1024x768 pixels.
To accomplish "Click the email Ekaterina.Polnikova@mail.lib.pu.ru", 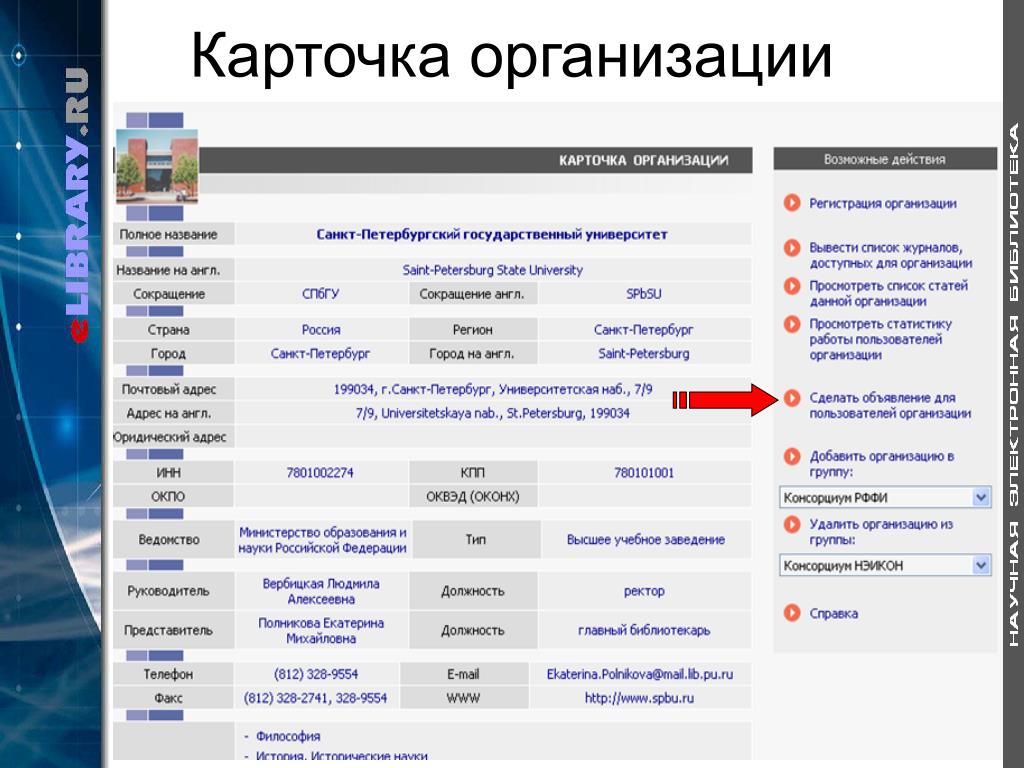I will [x=640, y=674].
